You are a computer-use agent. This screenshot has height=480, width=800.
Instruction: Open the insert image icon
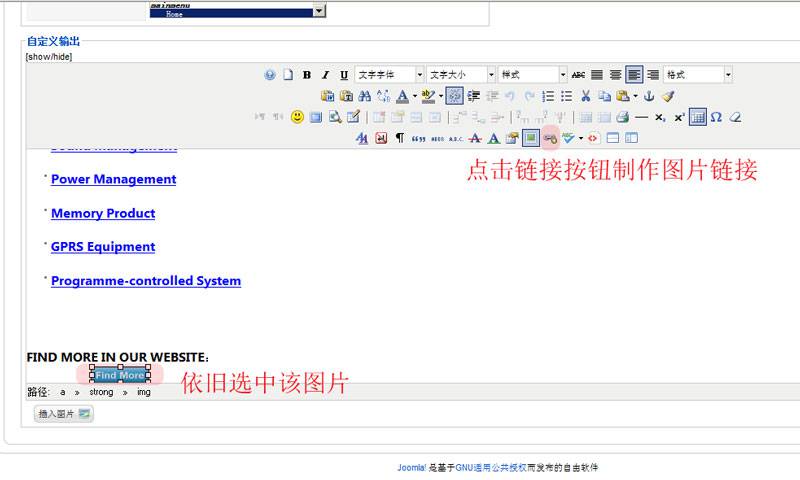[531, 138]
